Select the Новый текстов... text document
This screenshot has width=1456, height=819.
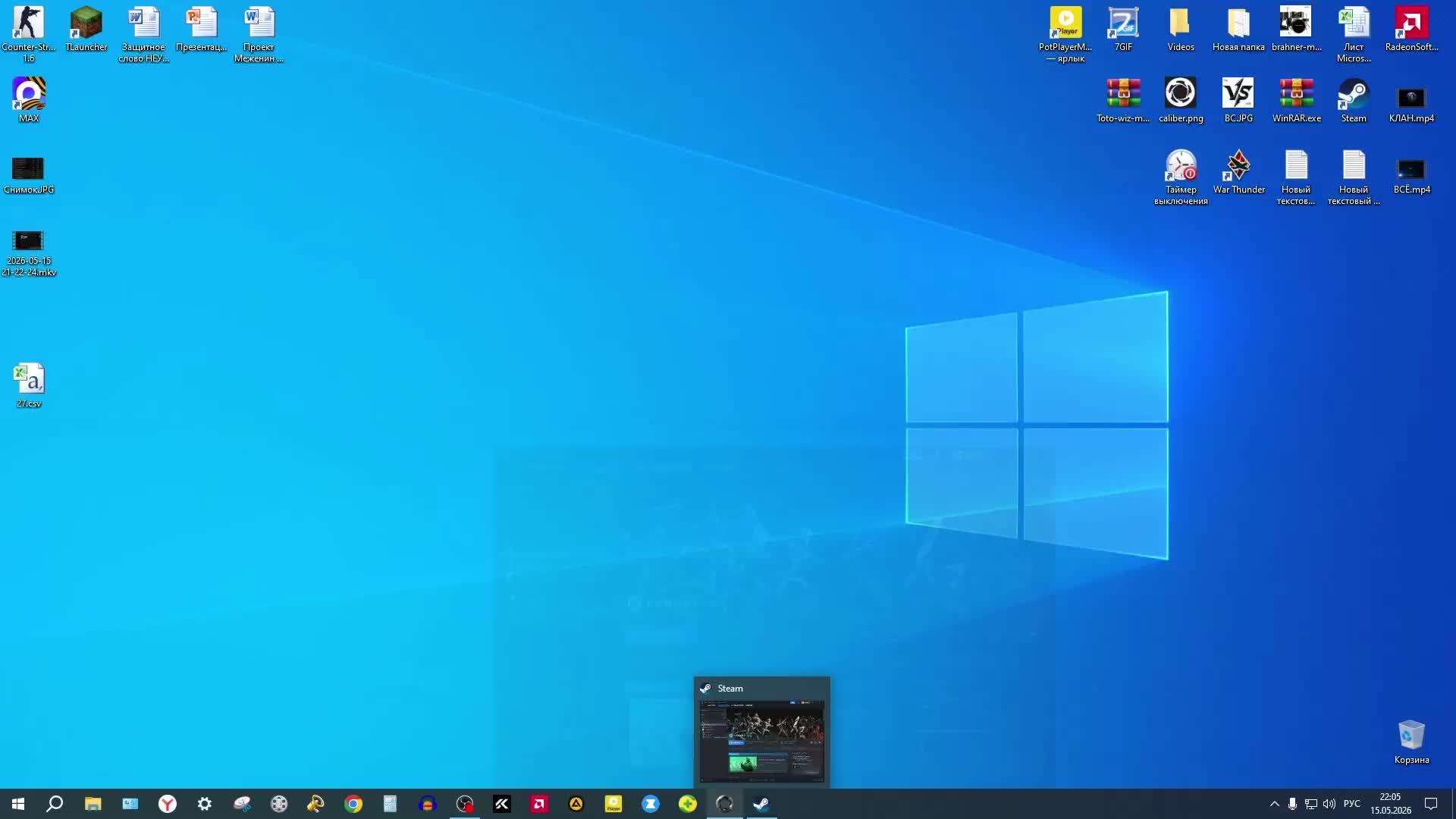(x=1296, y=177)
